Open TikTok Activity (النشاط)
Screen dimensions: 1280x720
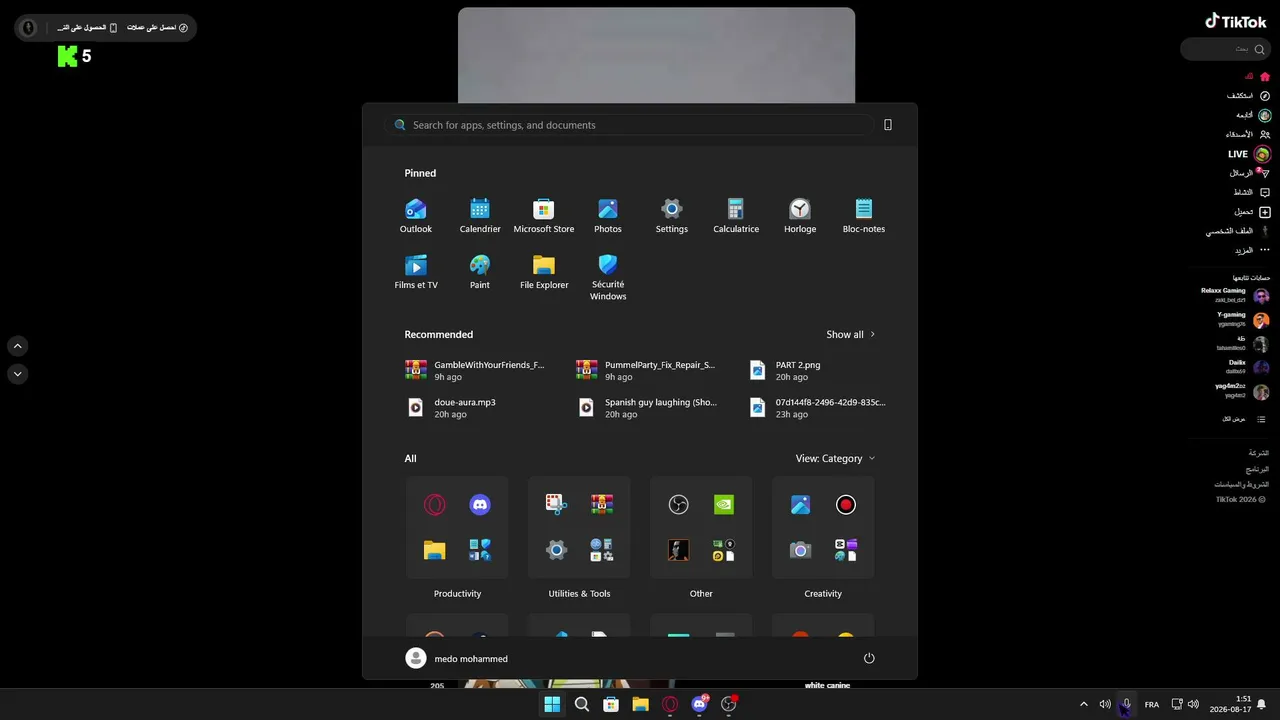(1252, 192)
